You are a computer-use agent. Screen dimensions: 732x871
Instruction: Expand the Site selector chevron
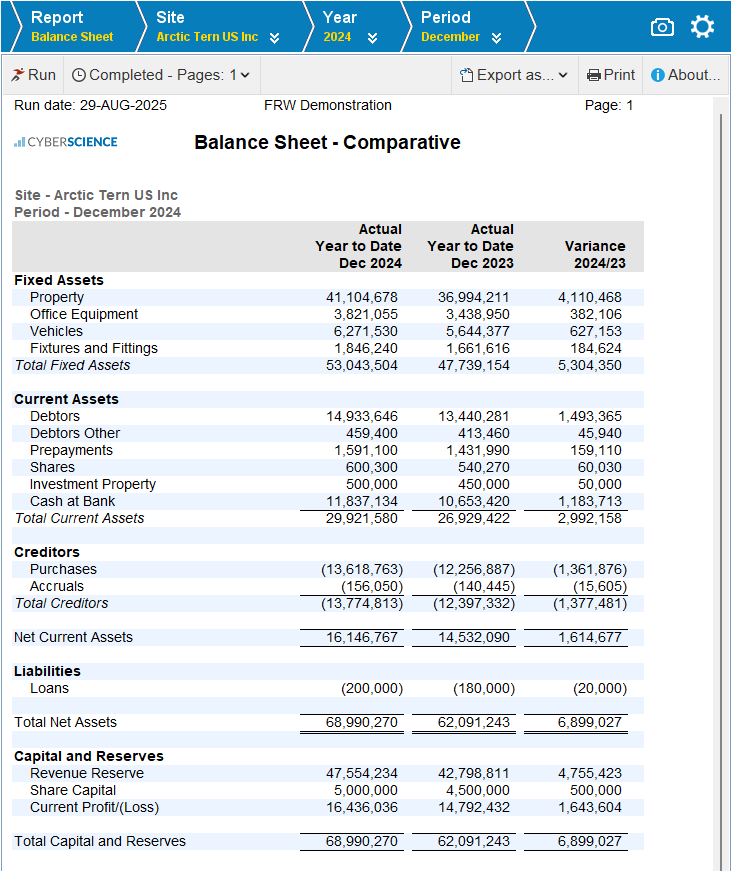(x=274, y=38)
